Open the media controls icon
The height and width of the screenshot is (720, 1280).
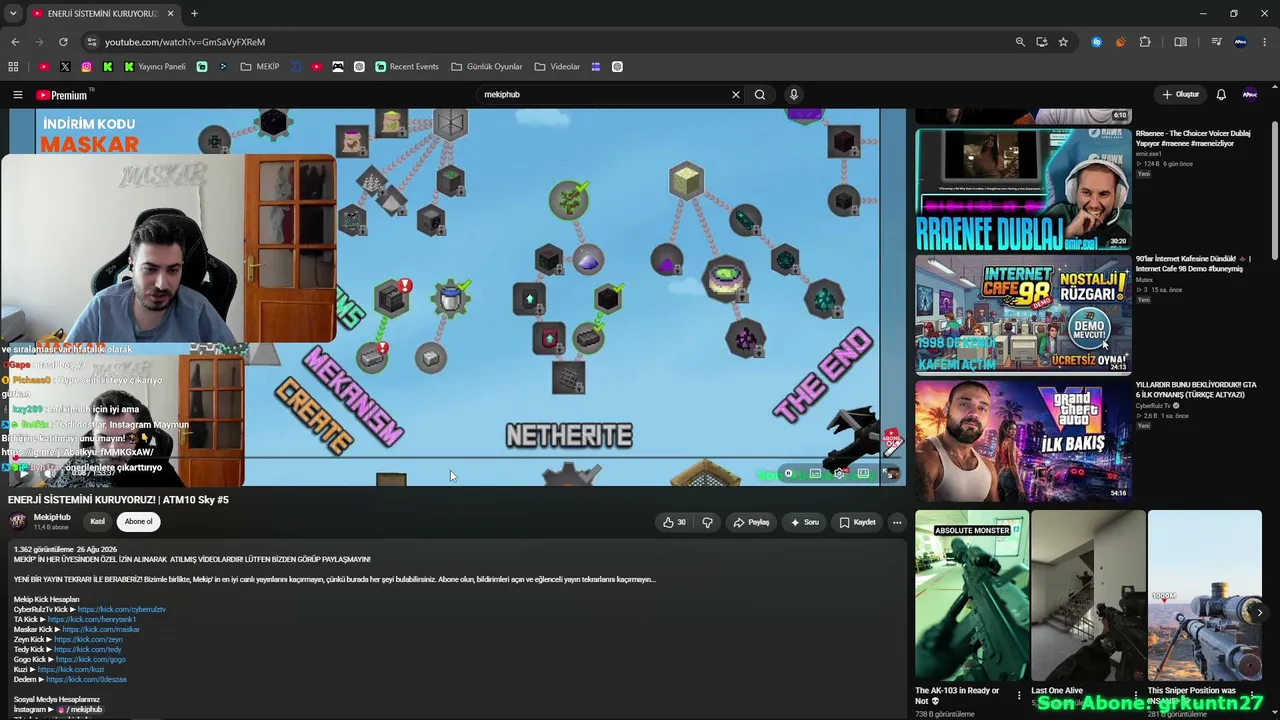[x=1216, y=42]
